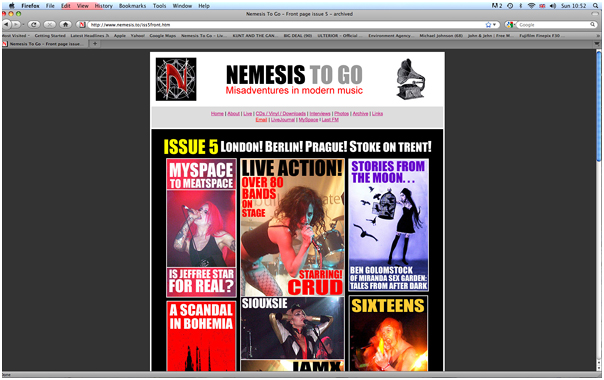The height and width of the screenshot is (380, 604).
Task: Open Time Machine clock icon in menu bar
Action: pyautogui.click(x=510, y=5)
